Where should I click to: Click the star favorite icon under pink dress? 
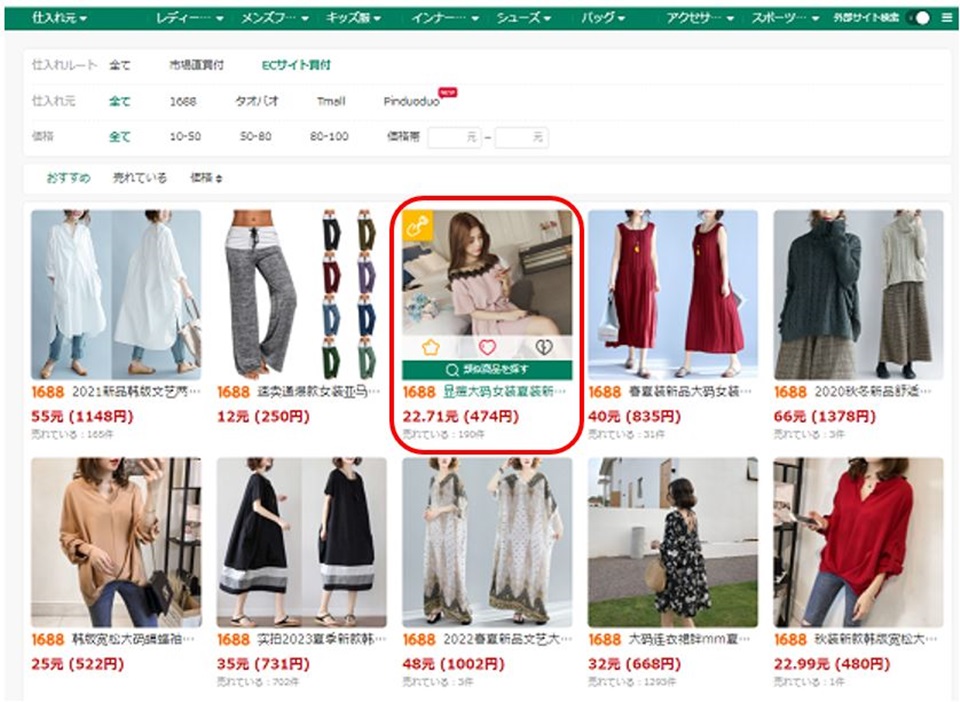[x=431, y=348]
